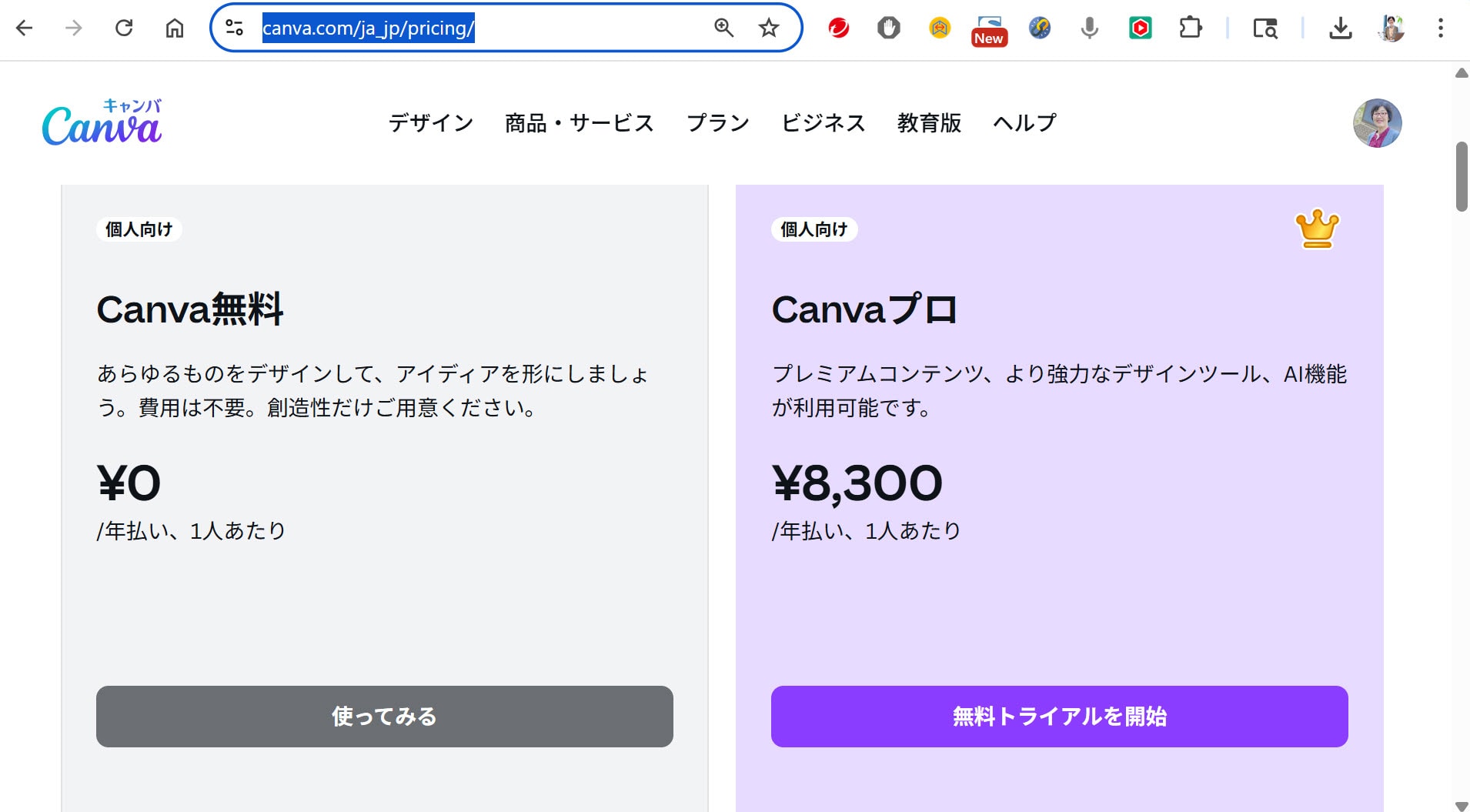This screenshot has height=812, width=1470.
Task: Click the Canva logo
Action: coord(102,123)
